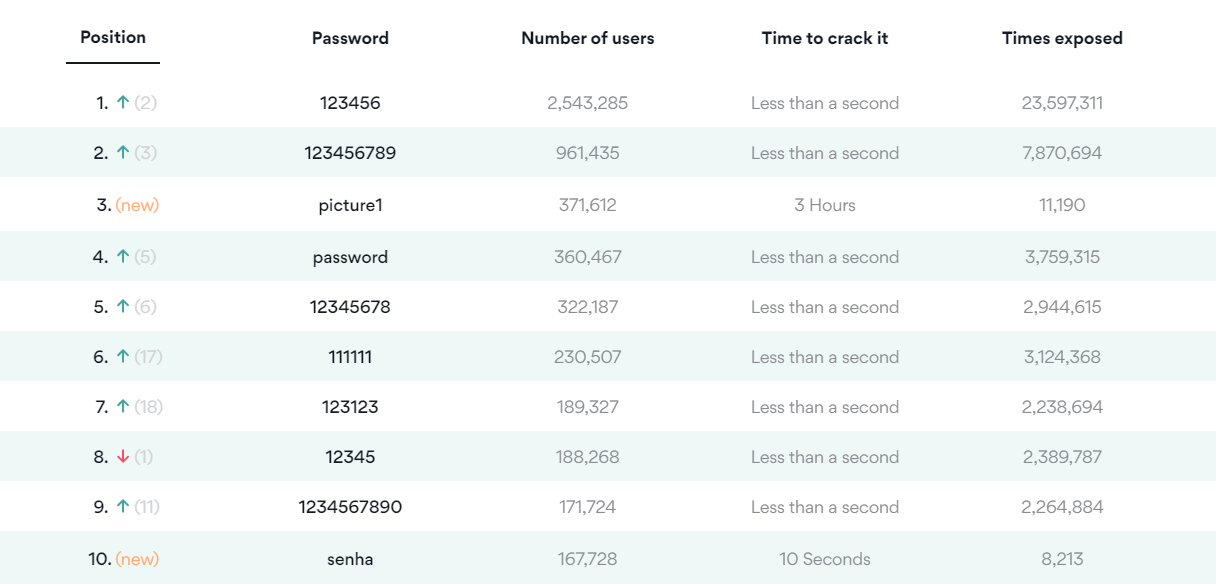
Task: Click the orange (new) label next to picture1
Action: tap(137, 205)
